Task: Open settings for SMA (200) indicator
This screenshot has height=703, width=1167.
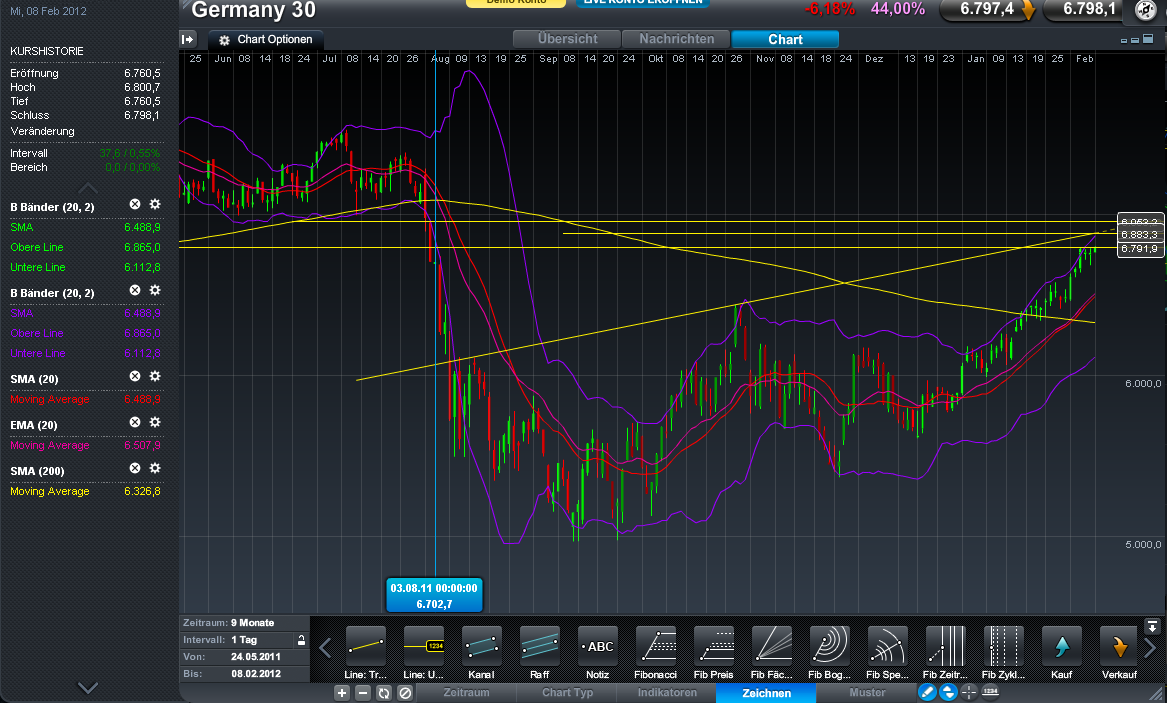Action: 155,469
